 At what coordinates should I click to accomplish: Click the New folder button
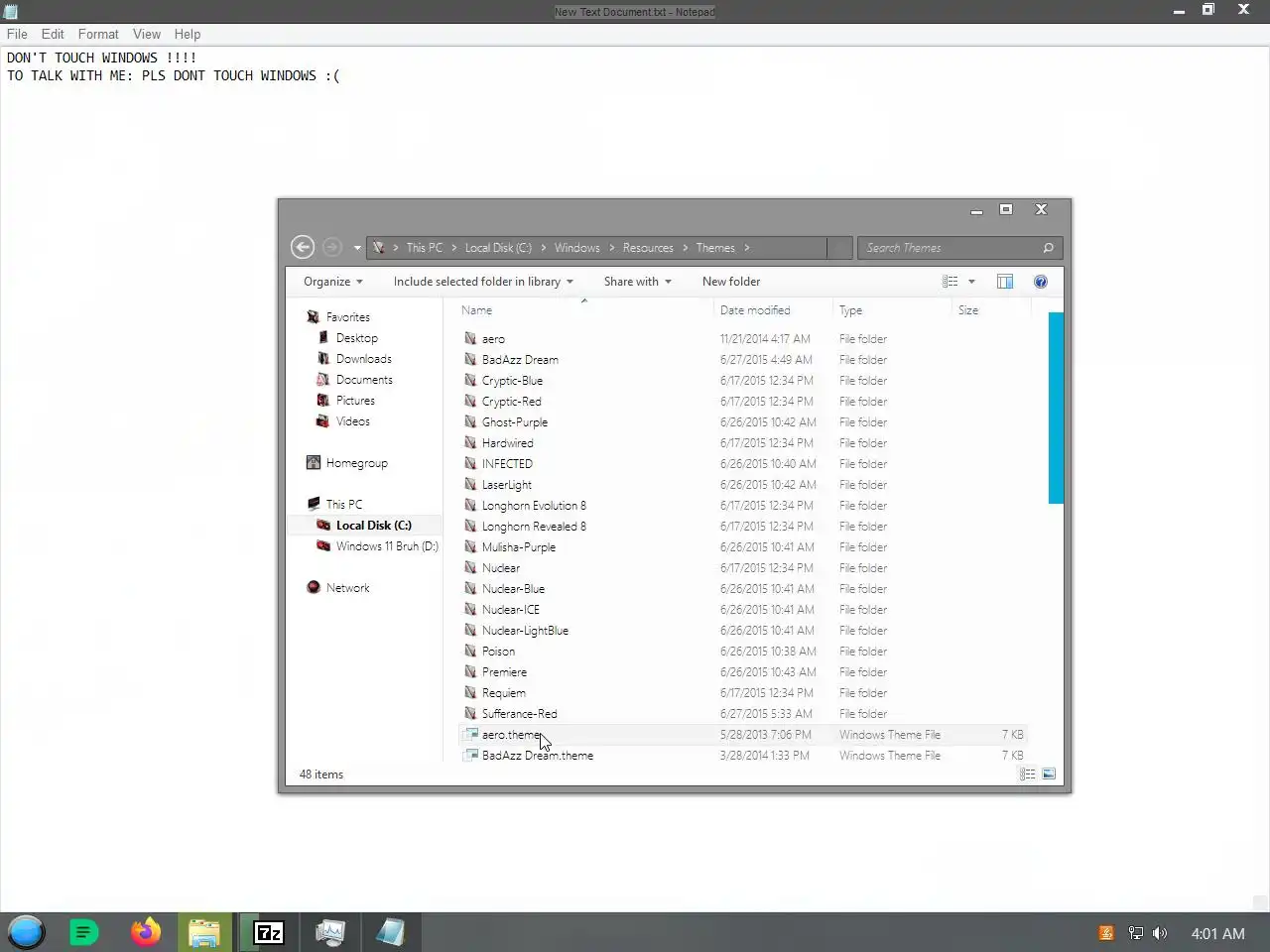point(731,282)
